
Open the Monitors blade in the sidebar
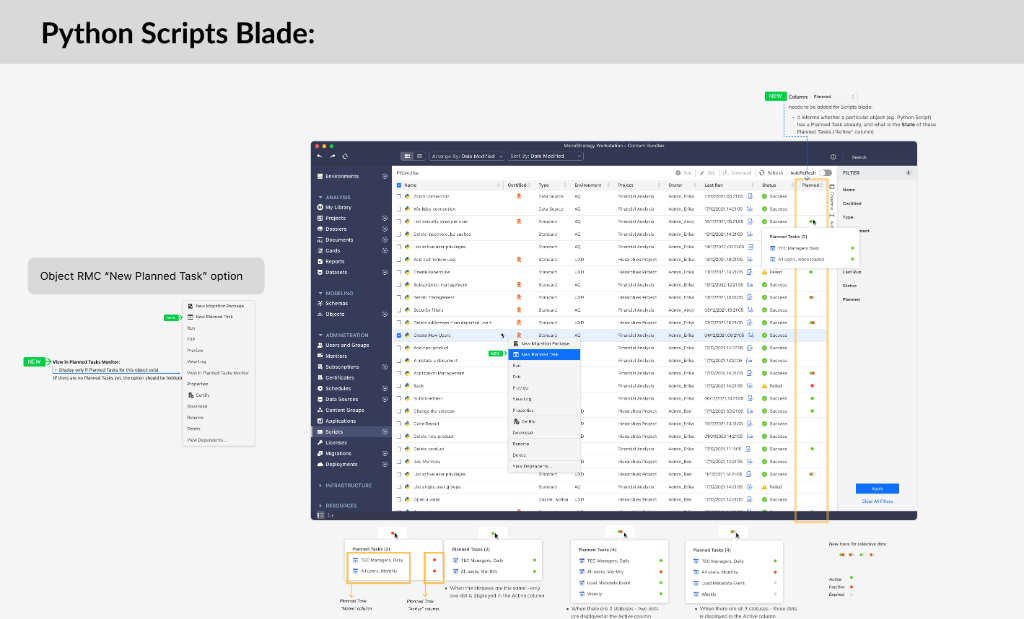tap(338, 354)
